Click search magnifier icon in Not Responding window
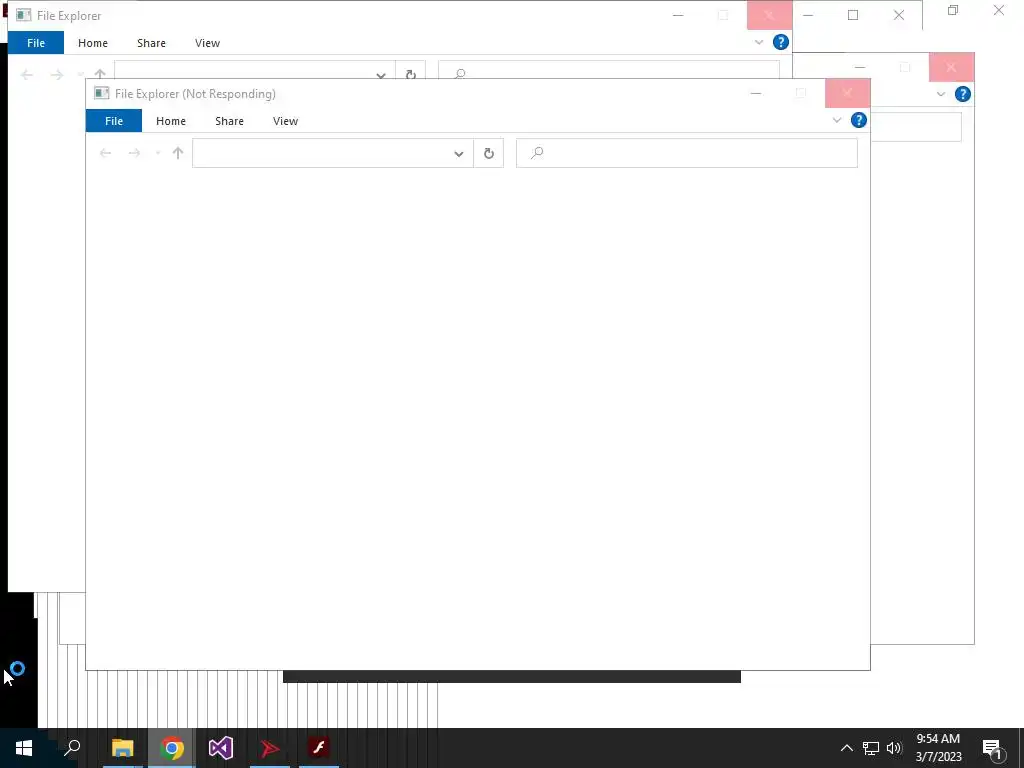This screenshot has width=1024, height=768. coord(537,153)
